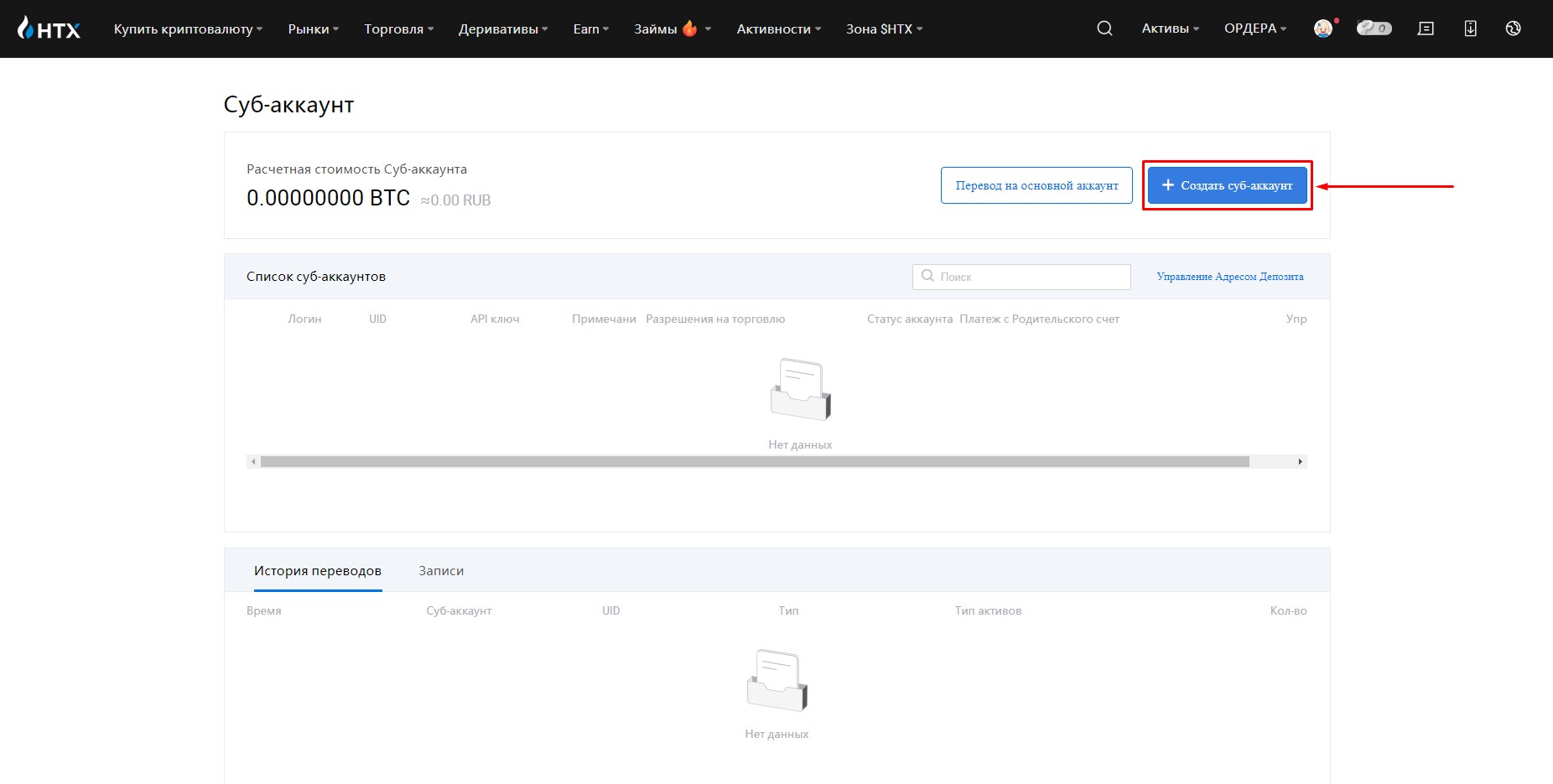Click the points badge showing 0
Screen dimensions: 1553x784
tap(1374, 29)
